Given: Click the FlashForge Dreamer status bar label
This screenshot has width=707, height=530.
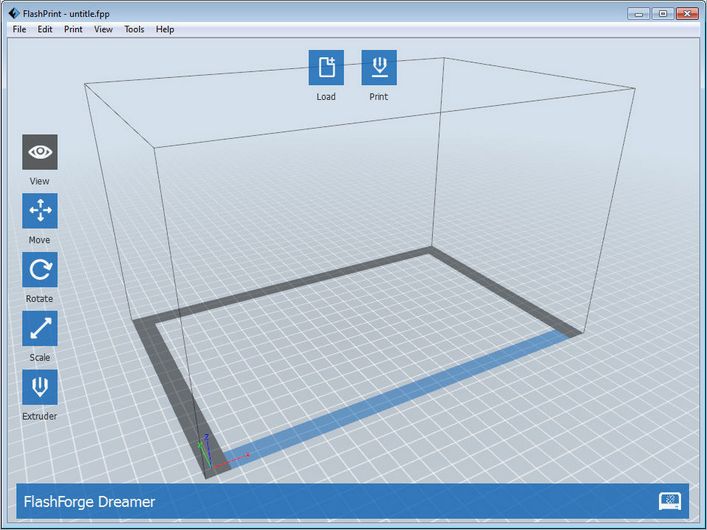Looking at the screenshot, I should [90, 502].
